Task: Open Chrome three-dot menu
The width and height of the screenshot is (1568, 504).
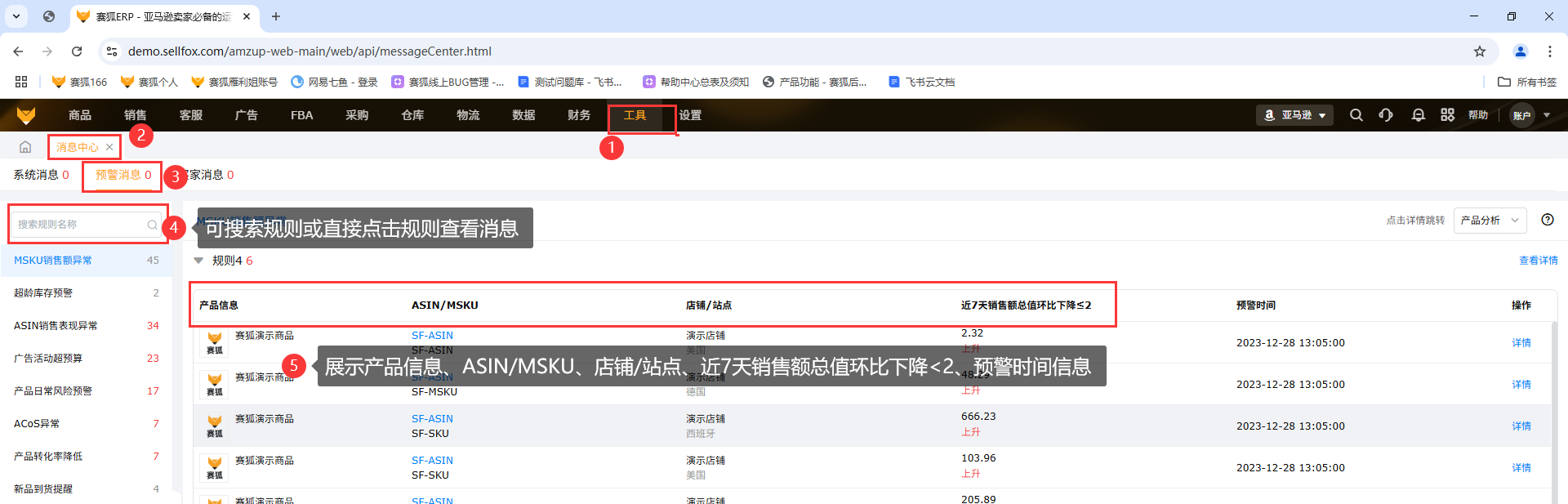Action: (x=1549, y=51)
